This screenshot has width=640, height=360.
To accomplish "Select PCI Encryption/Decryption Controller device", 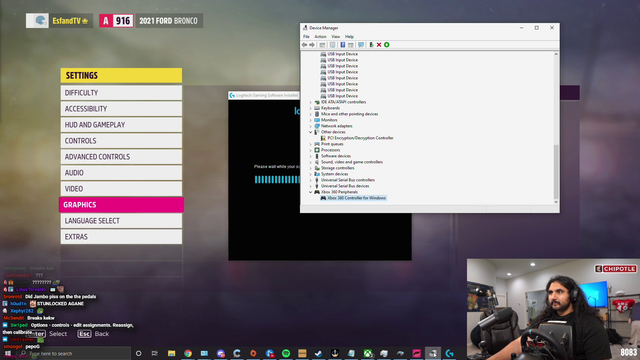I will point(360,138).
